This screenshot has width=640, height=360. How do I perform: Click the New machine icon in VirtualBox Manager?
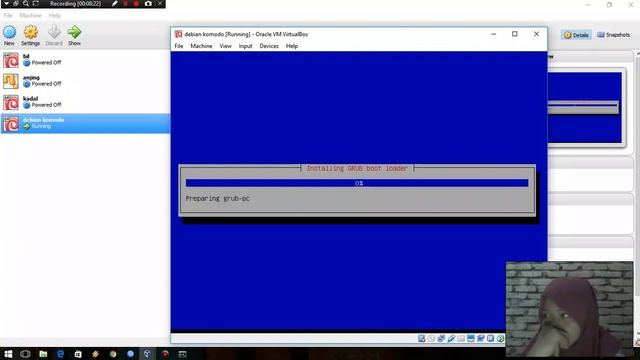pyautogui.click(x=9, y=32)
